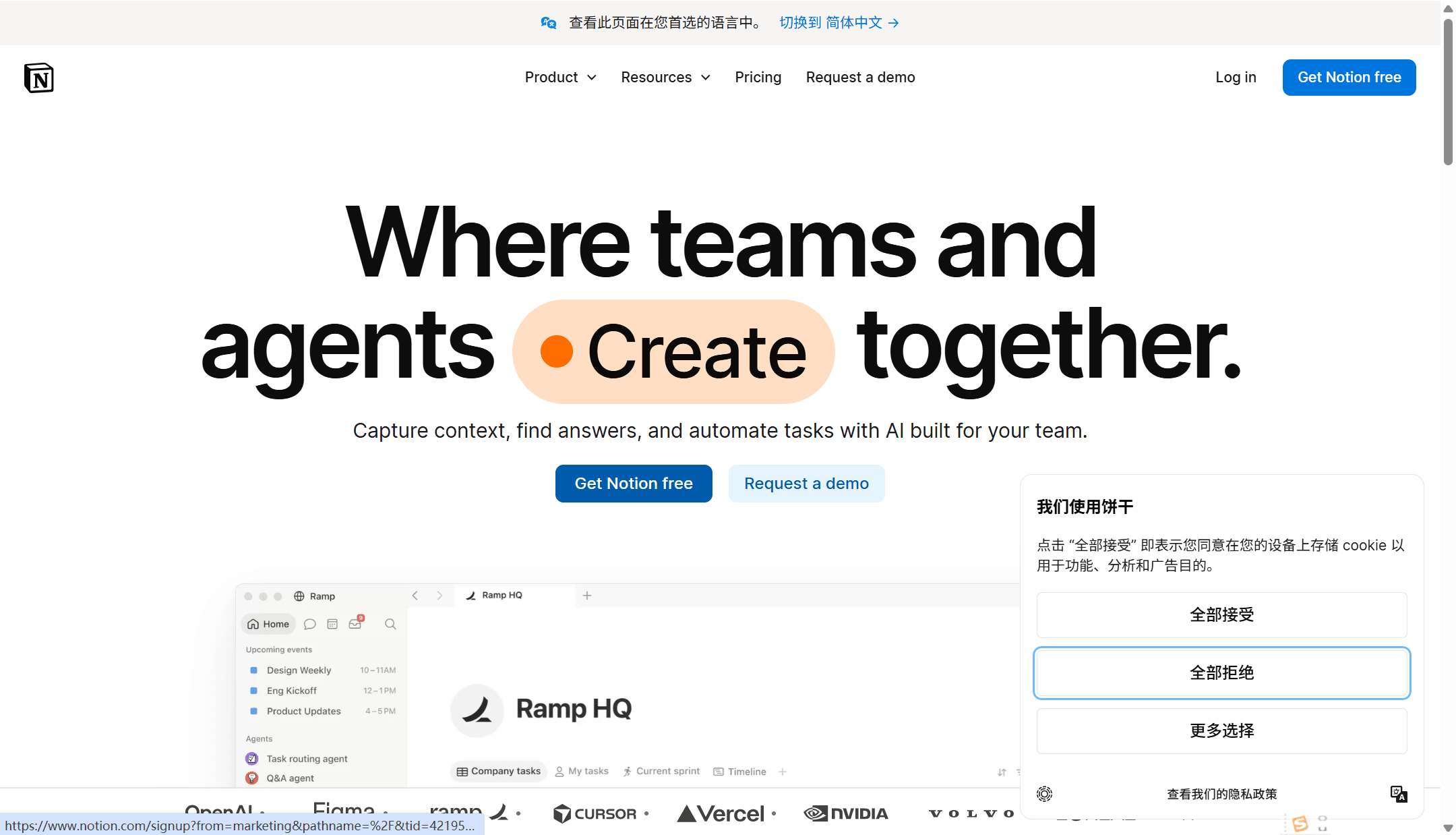The image size is (1456, 835).
Task: Open the calendar icon in the mockup sidebar
Action: point(332,624)
